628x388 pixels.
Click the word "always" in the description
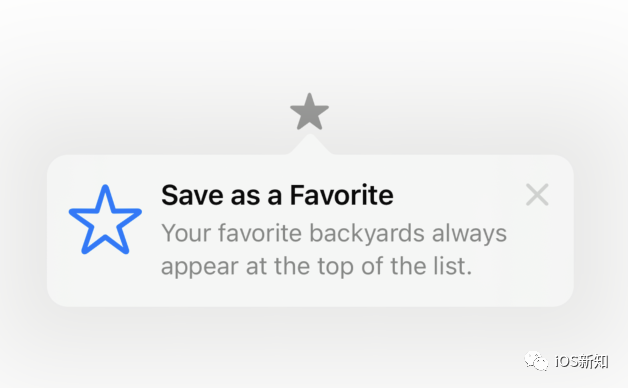pyautogui.click(x=469, y=234)
